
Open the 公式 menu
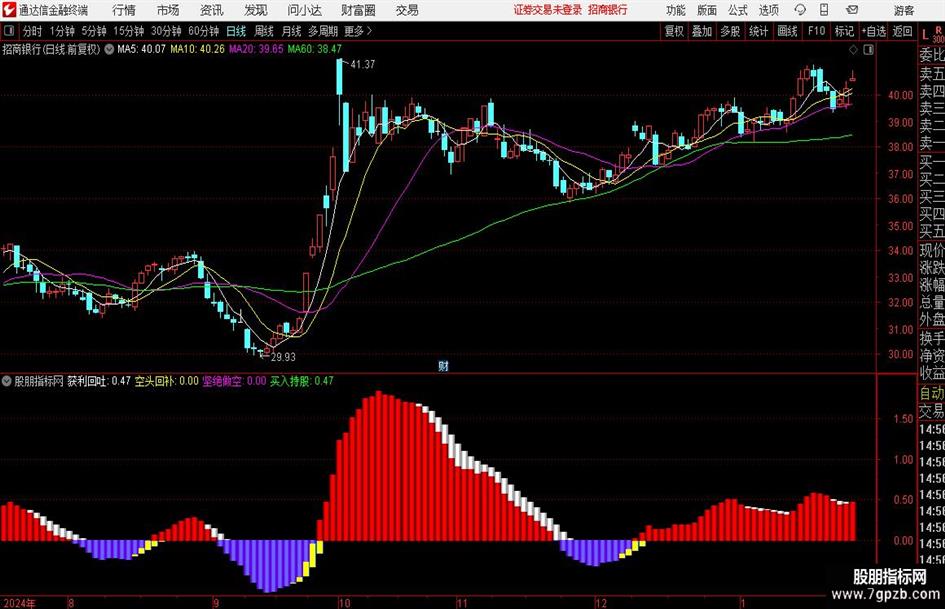pyautogui.click(x=738, y=10)
